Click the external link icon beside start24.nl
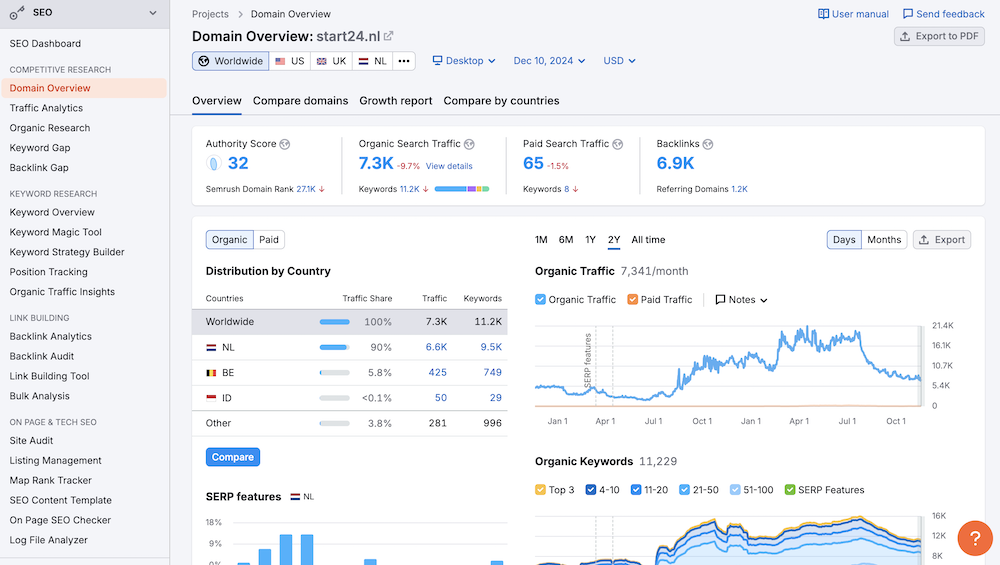 click(x=389, y=36)
